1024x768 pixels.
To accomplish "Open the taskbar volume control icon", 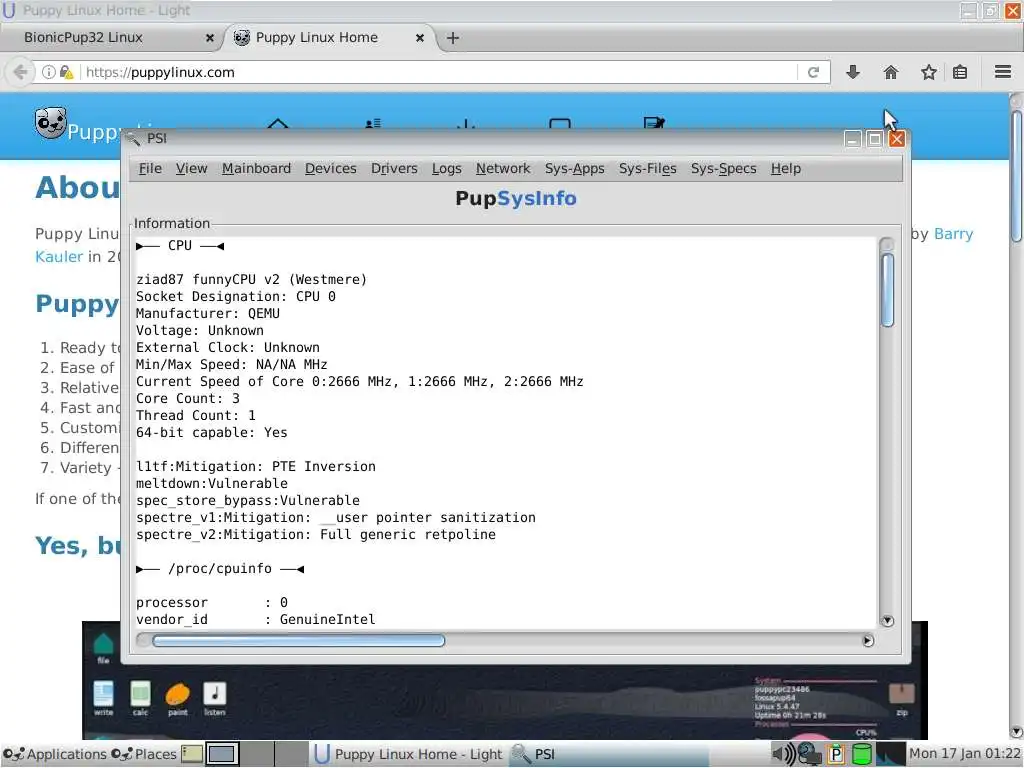I will pos(783,754).
